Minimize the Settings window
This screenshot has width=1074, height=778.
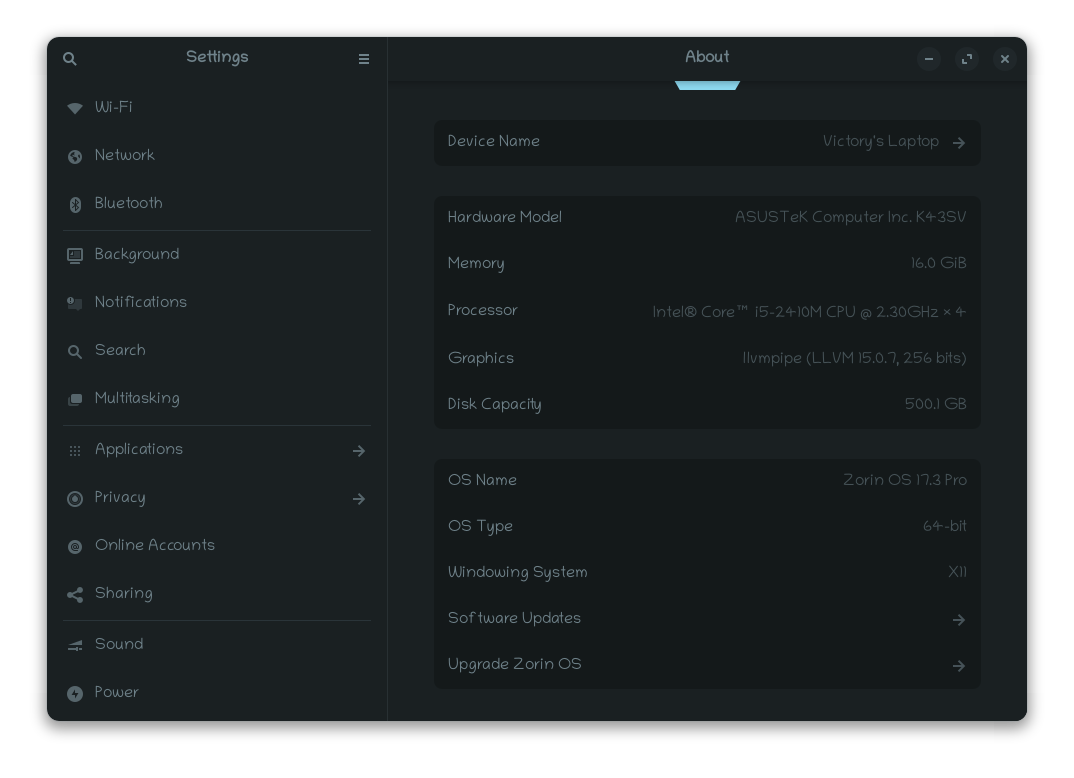929,60
